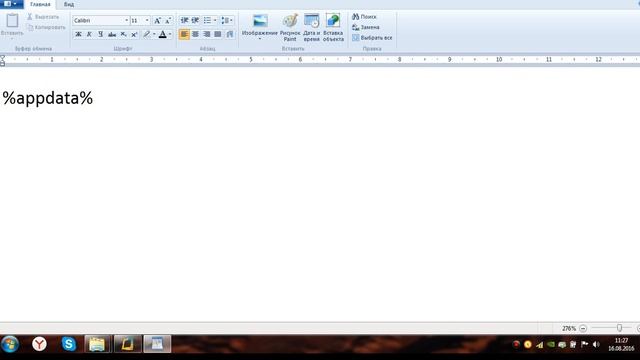
Task: Open Yandex Browser from the taskbar
Action: pyautogui.click(x=39, y=344)
